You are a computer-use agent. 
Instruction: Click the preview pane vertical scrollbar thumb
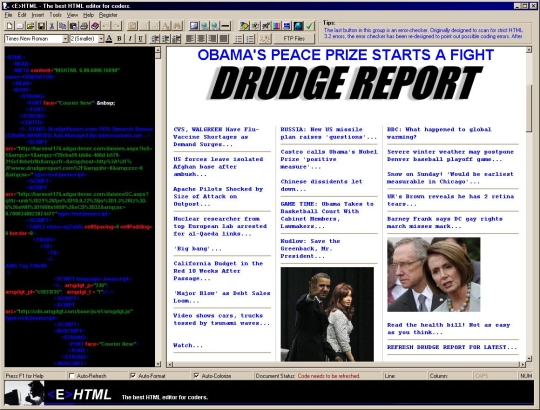pyautogui.click(x=529, y=108)
